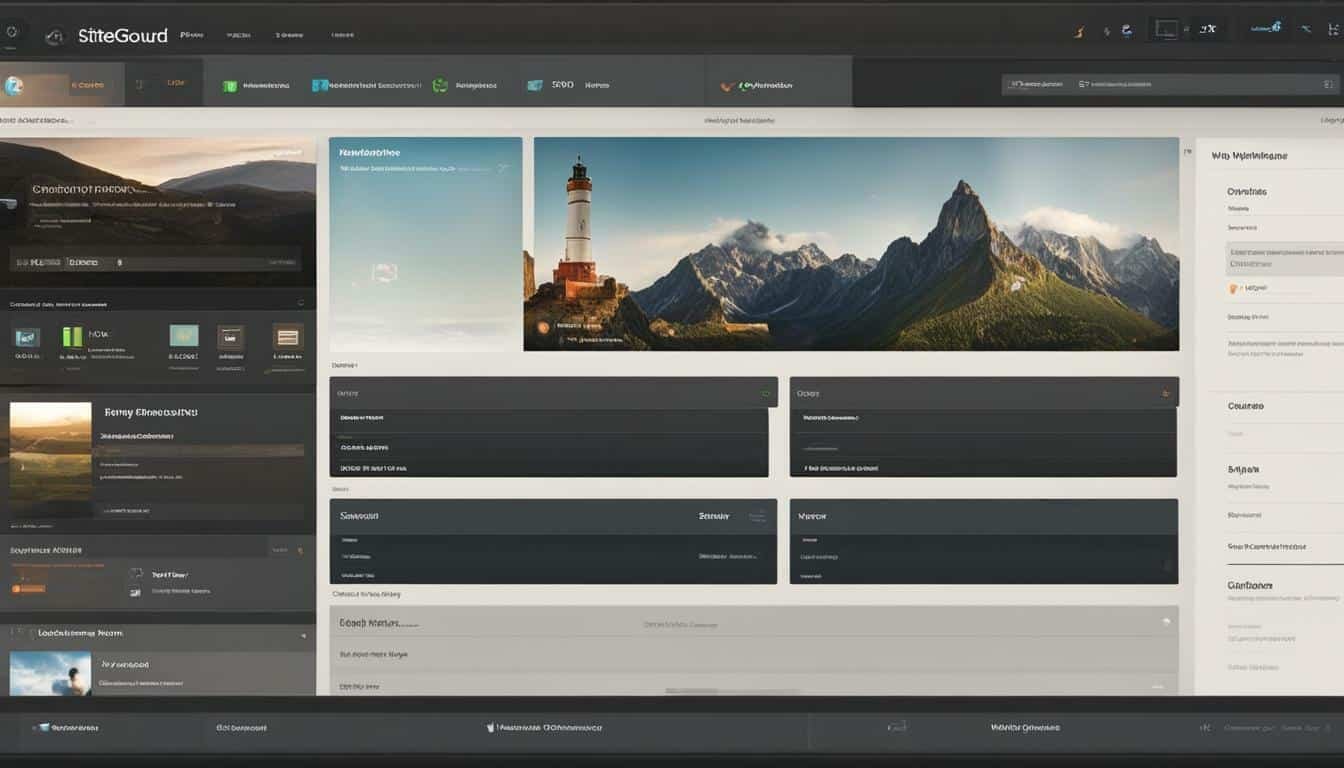Image resolution: width=1344 pixels, height=768 pixels.
Task: Click the dark window icon in left row
Action: click(230, 337)
